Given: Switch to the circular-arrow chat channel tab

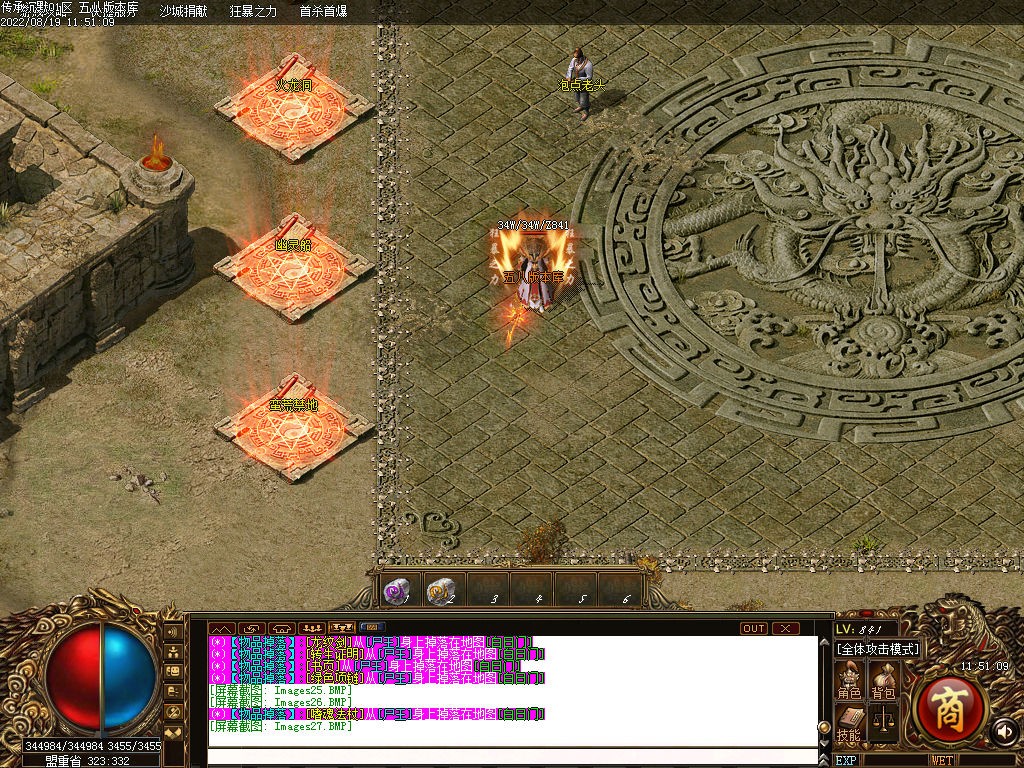Looking at the screenshot, I should 251,628.
